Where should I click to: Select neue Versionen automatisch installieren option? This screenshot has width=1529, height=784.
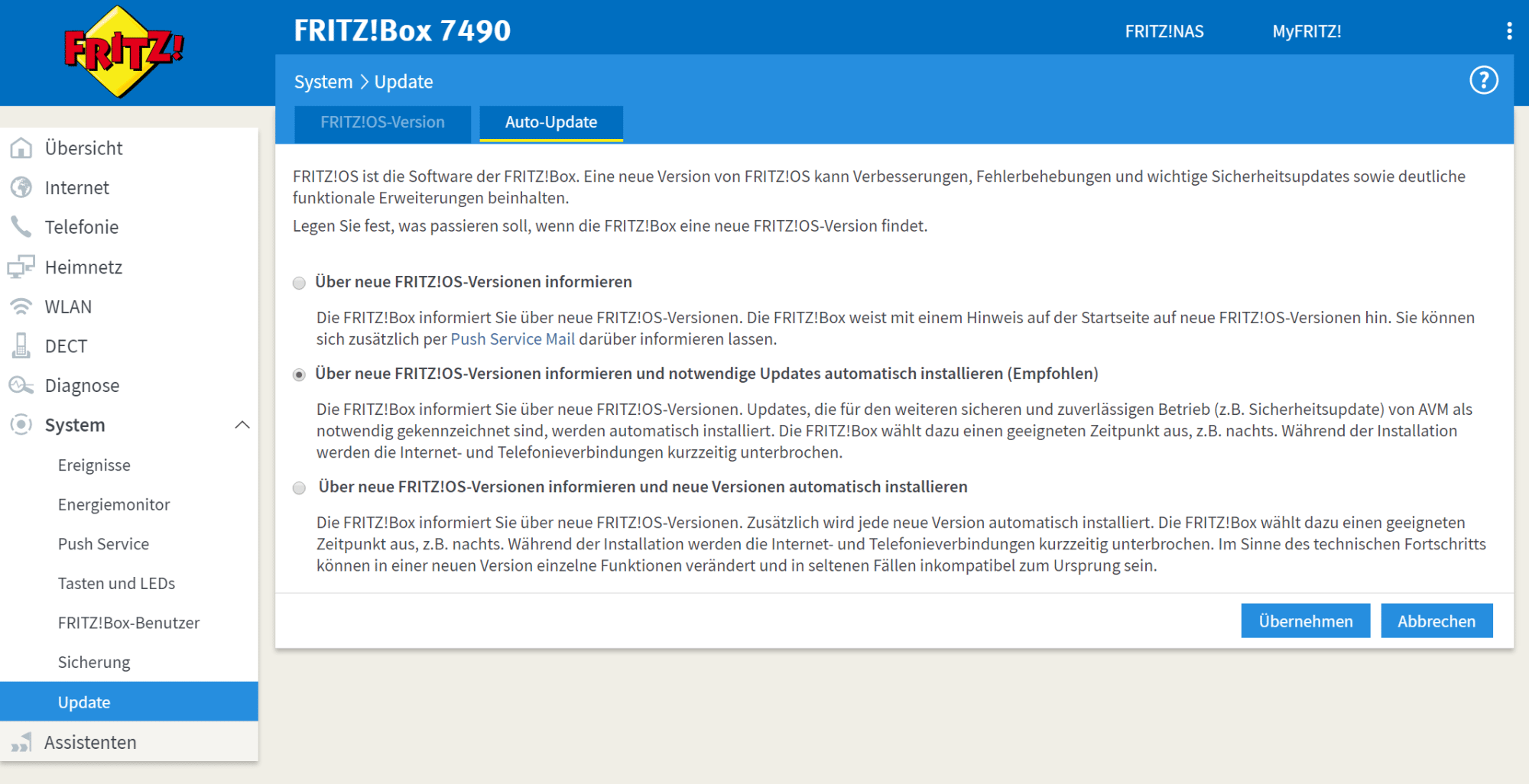[299, 488]
